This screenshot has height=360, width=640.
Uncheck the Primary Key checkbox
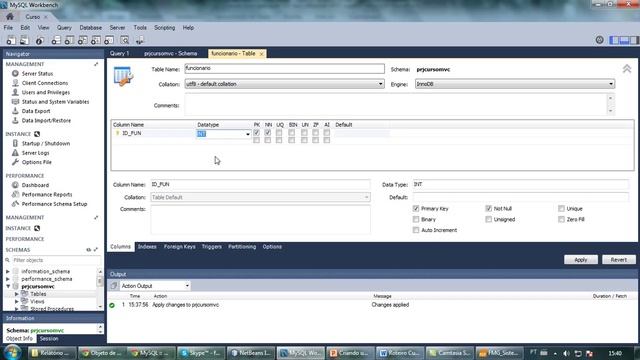[416, 209]
